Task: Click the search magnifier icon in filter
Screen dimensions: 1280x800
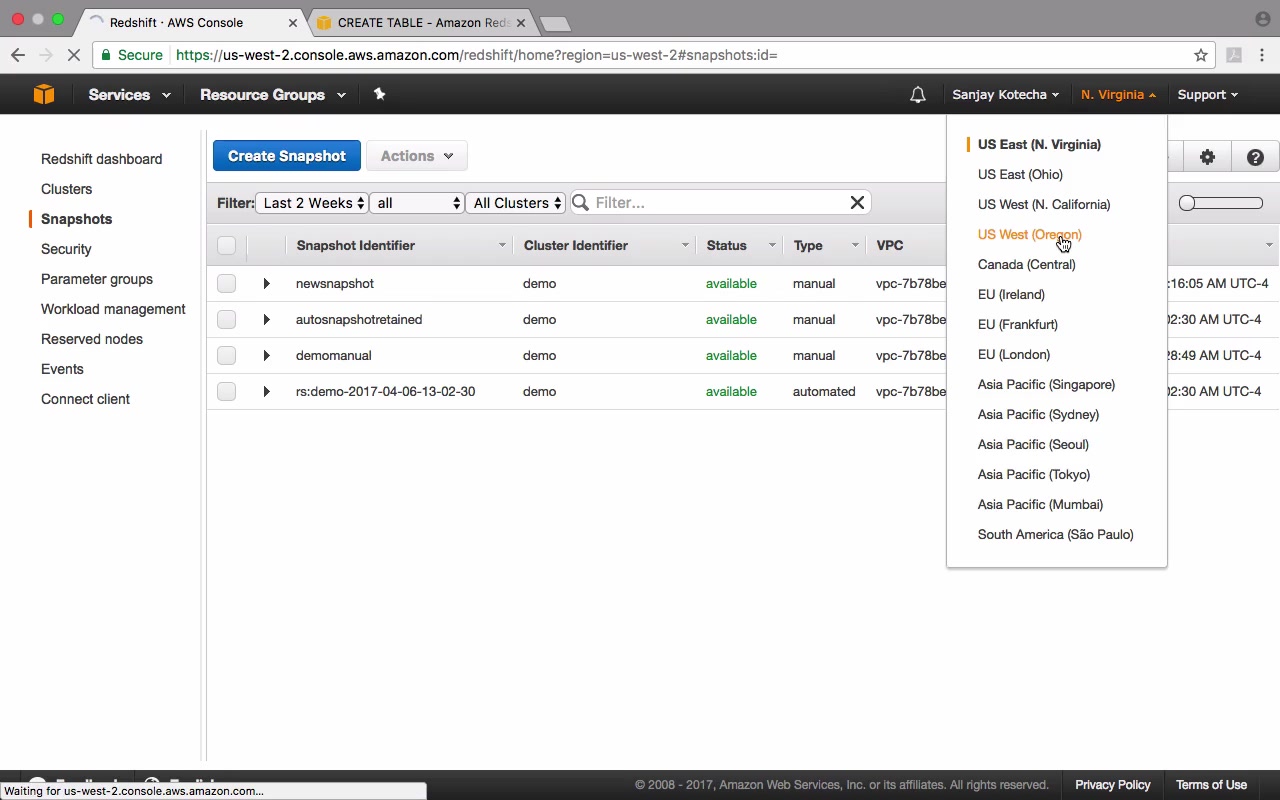Action: click(581, 203)
